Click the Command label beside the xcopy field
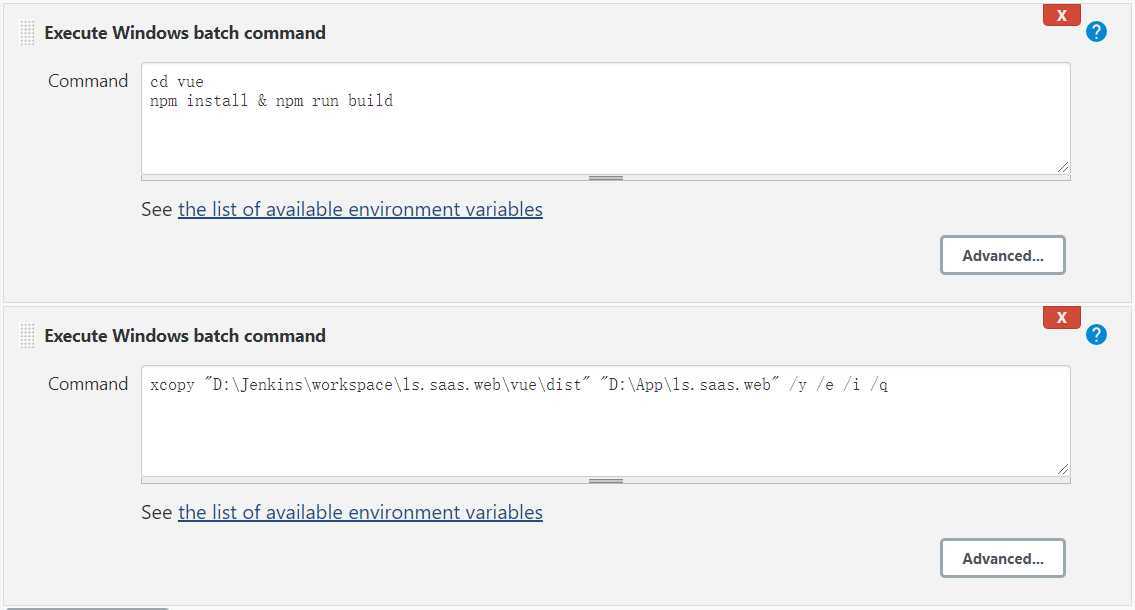Viewport: 1135px width, 610px height. pyautogui.click(x=88, y=384)
